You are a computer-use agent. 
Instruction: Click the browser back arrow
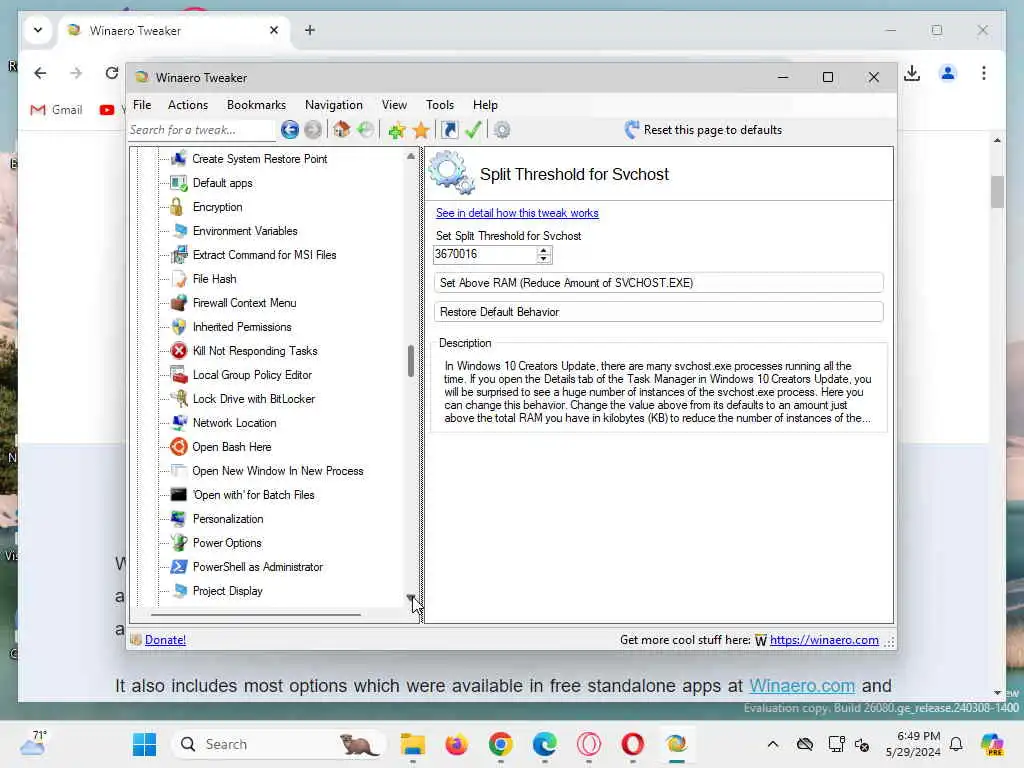click(x=40, y=73)
